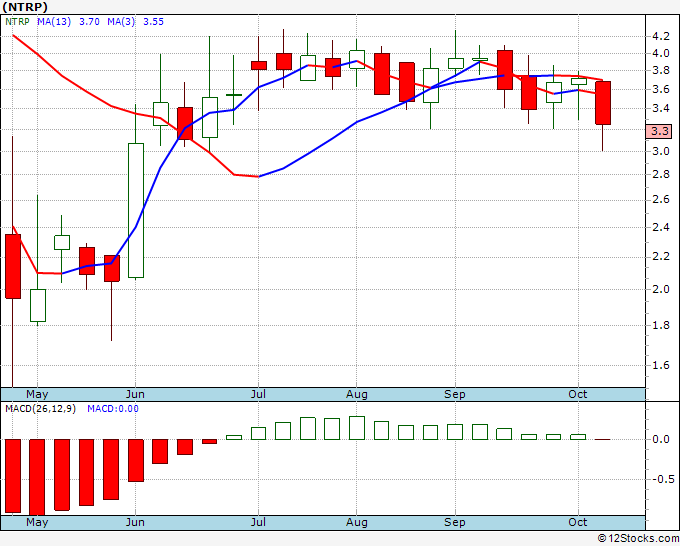
Task: Click the 1.8 price axis label
Action: click(x=660, y=325)
